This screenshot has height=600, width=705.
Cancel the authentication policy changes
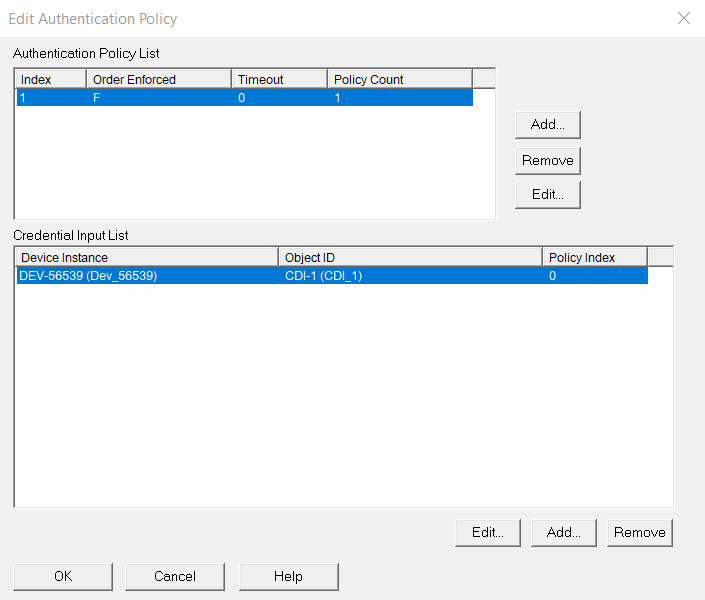[x=175, y=576]
